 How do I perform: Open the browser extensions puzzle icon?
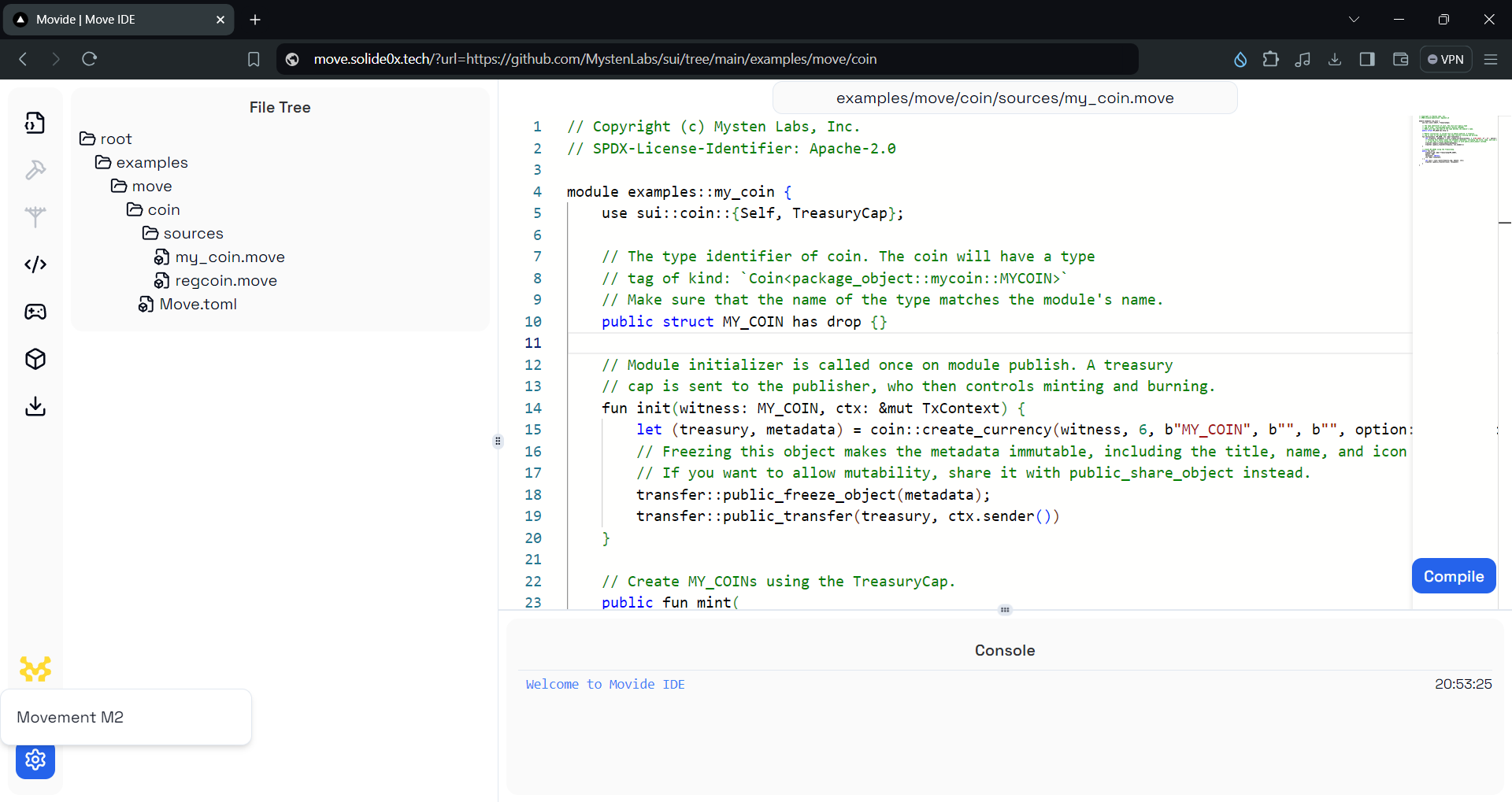pyautogui.click(x=1271, y=59)
